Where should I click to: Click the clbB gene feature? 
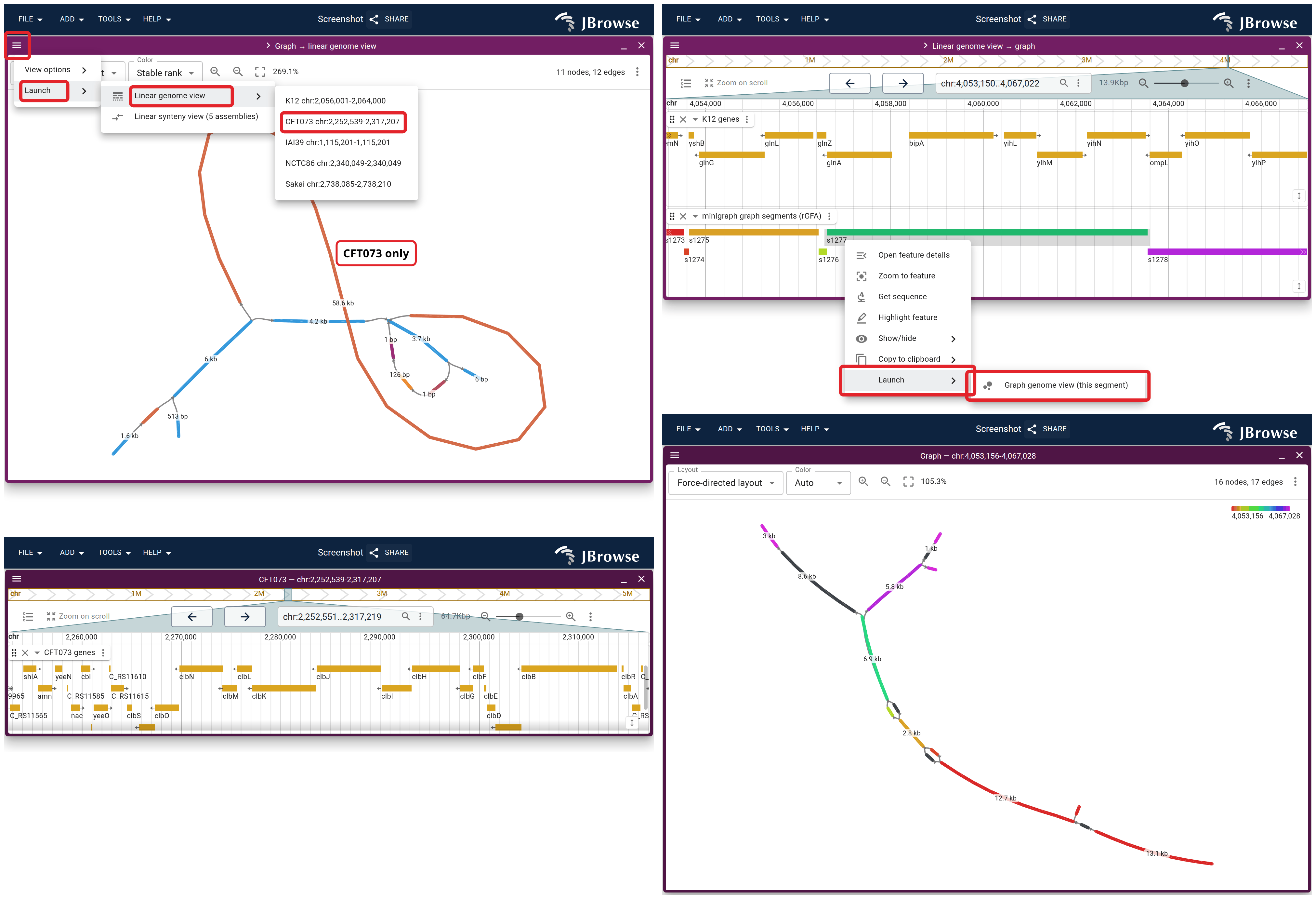[569, 669]
